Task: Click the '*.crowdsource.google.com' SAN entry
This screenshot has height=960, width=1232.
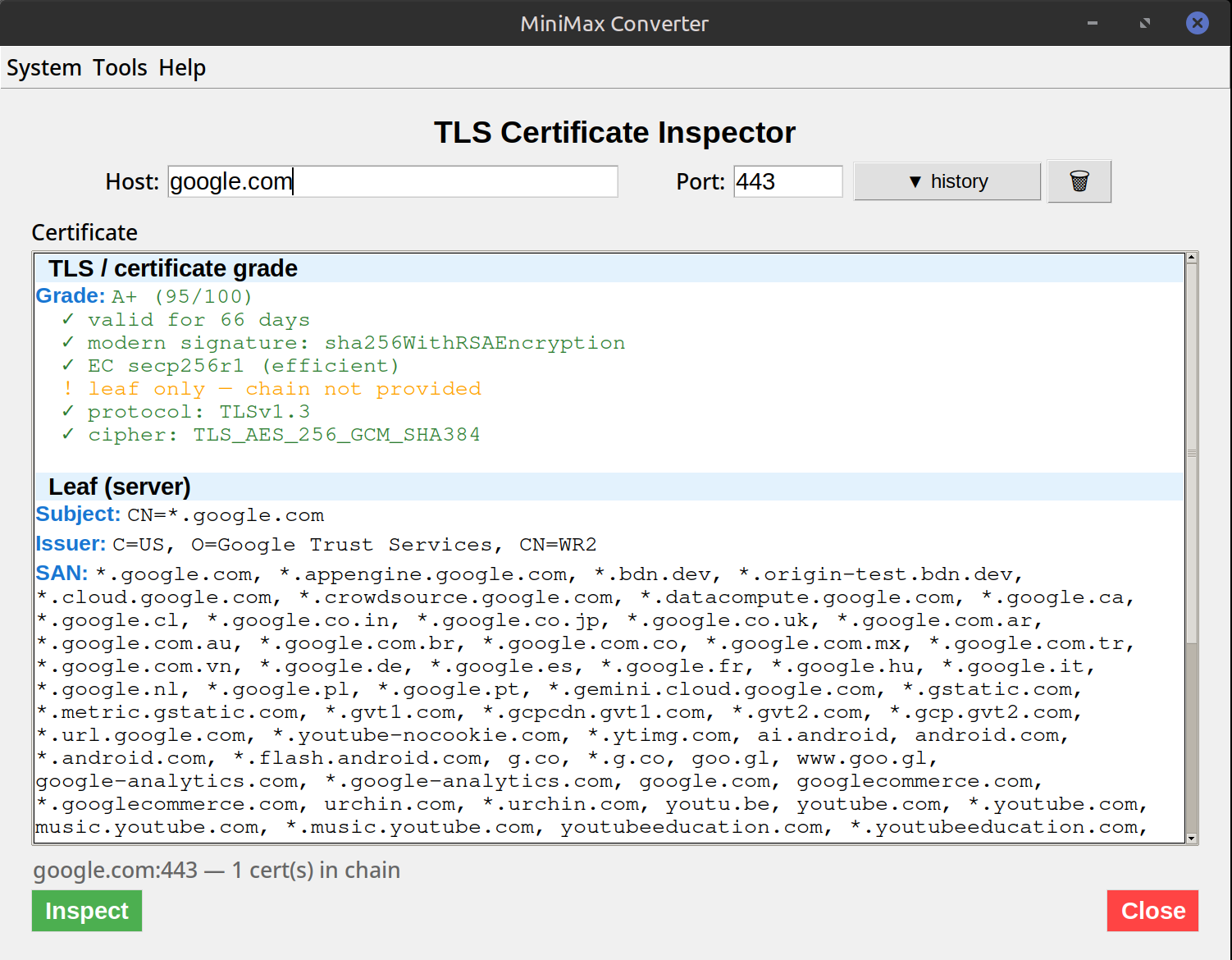Action: pos(456,597)
